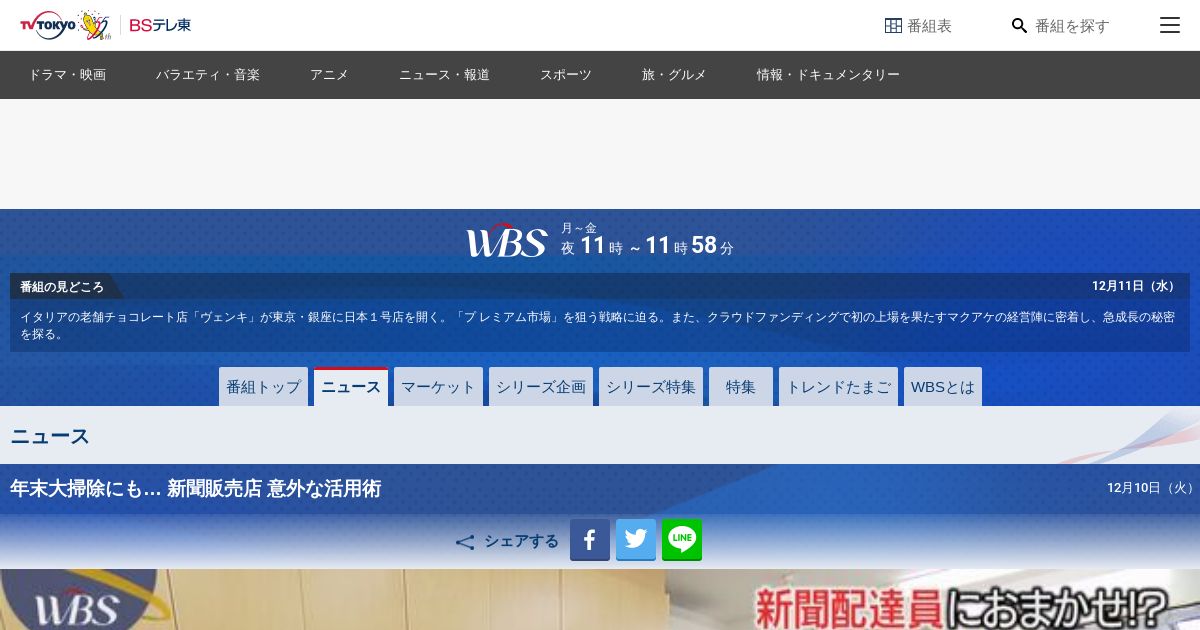Open the 旅・グルメ category
Image resolution: width=1200 pixels, height=630 pixels.
tap(674, 75)
